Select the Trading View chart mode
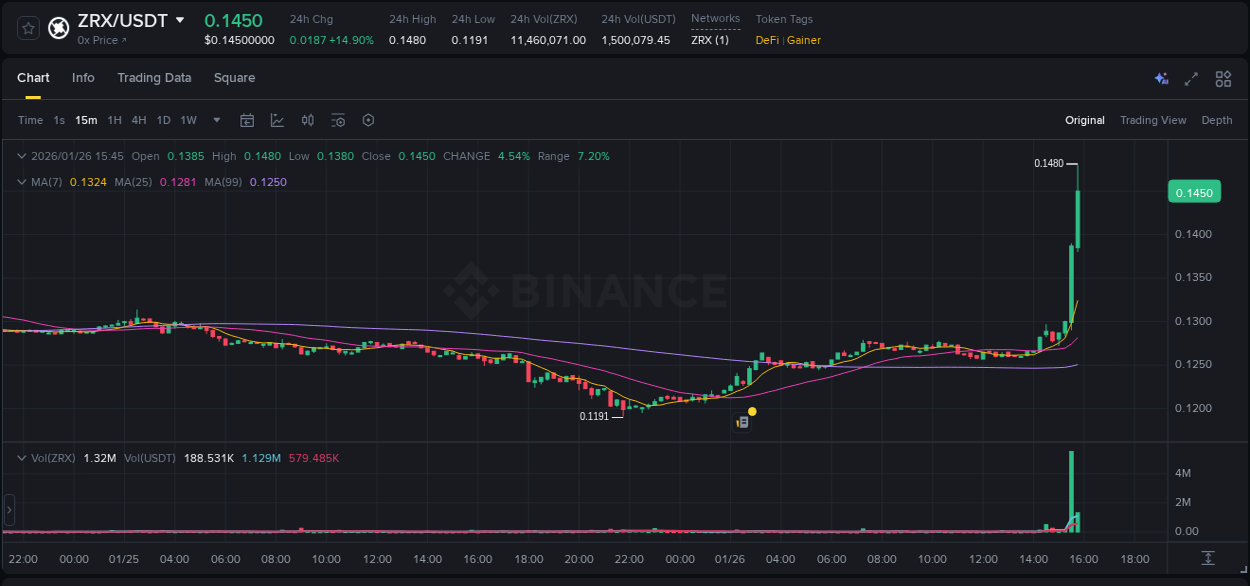The image size is (1250, 586). point(1153,120)
